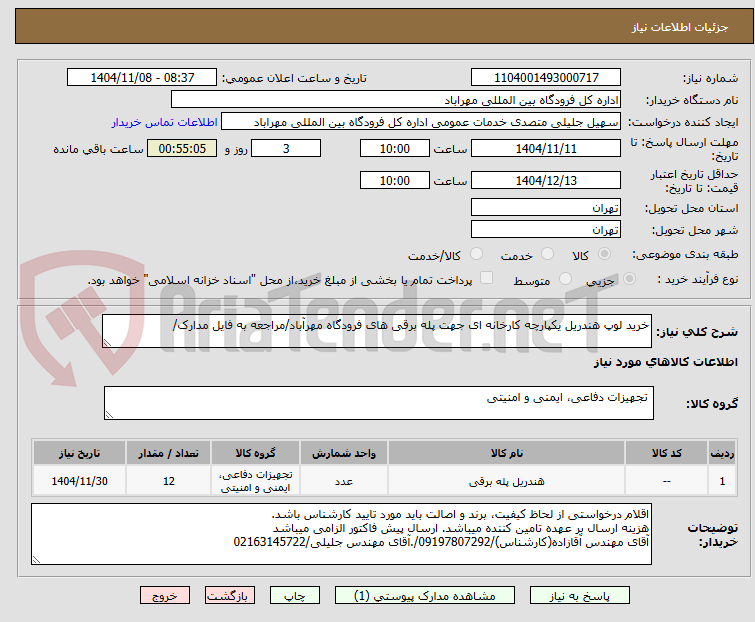Click the کد کالا column header

pyautogui.click(x=666, y=453)
